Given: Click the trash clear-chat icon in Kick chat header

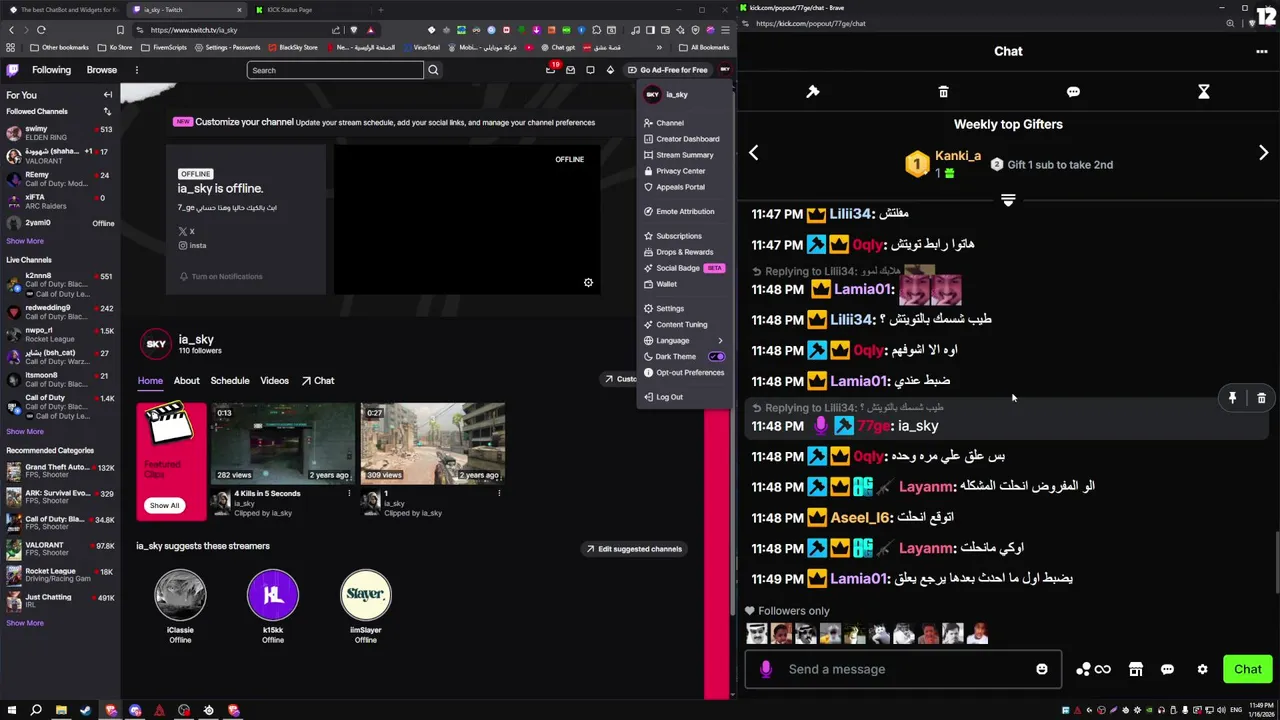Looking at the screenshot, I should pyautogui.click(x=943, y=92).
